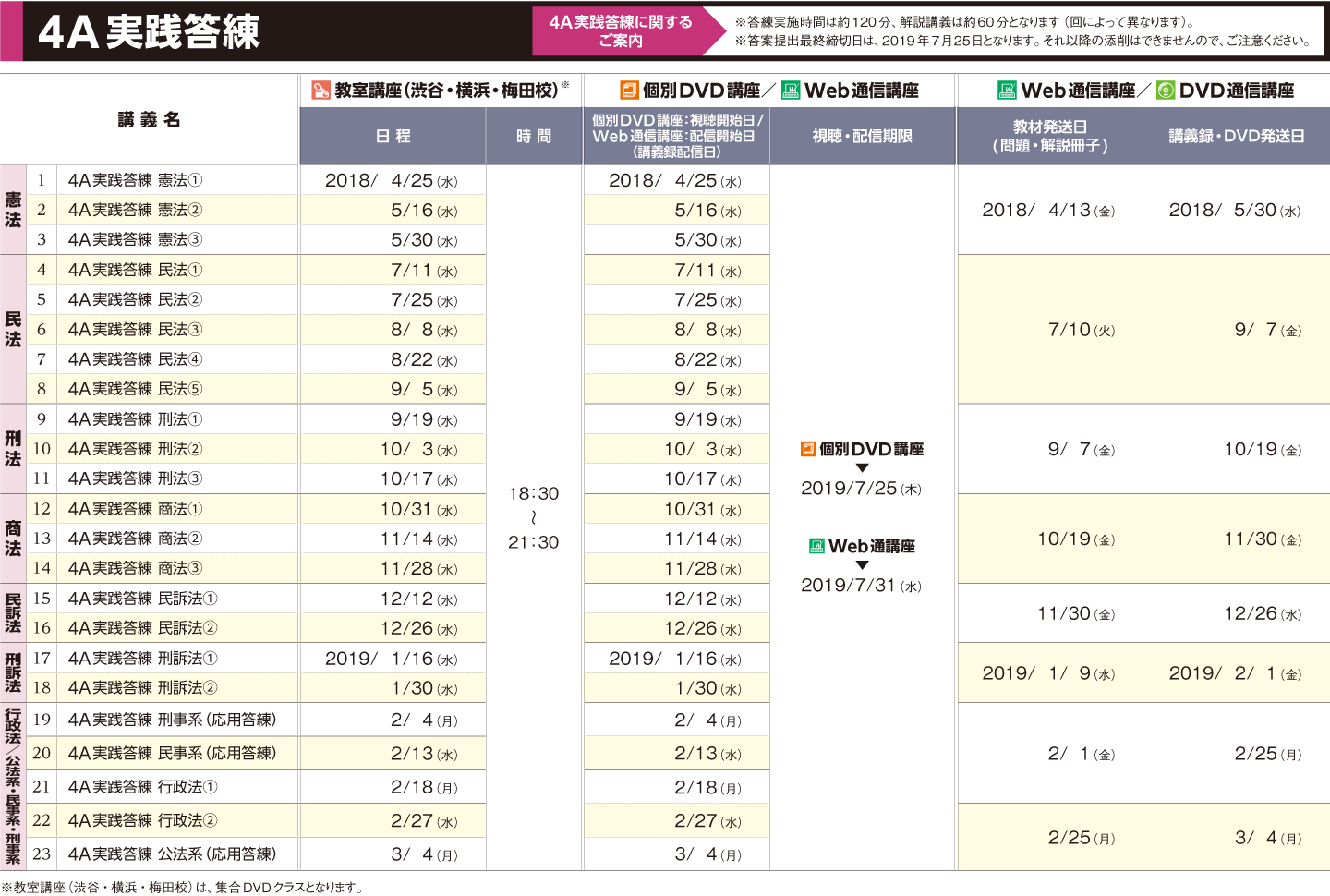Click the 教材発送日 column header
This screenshot has width=1330, height=896.
click(x=1049, y=136)
